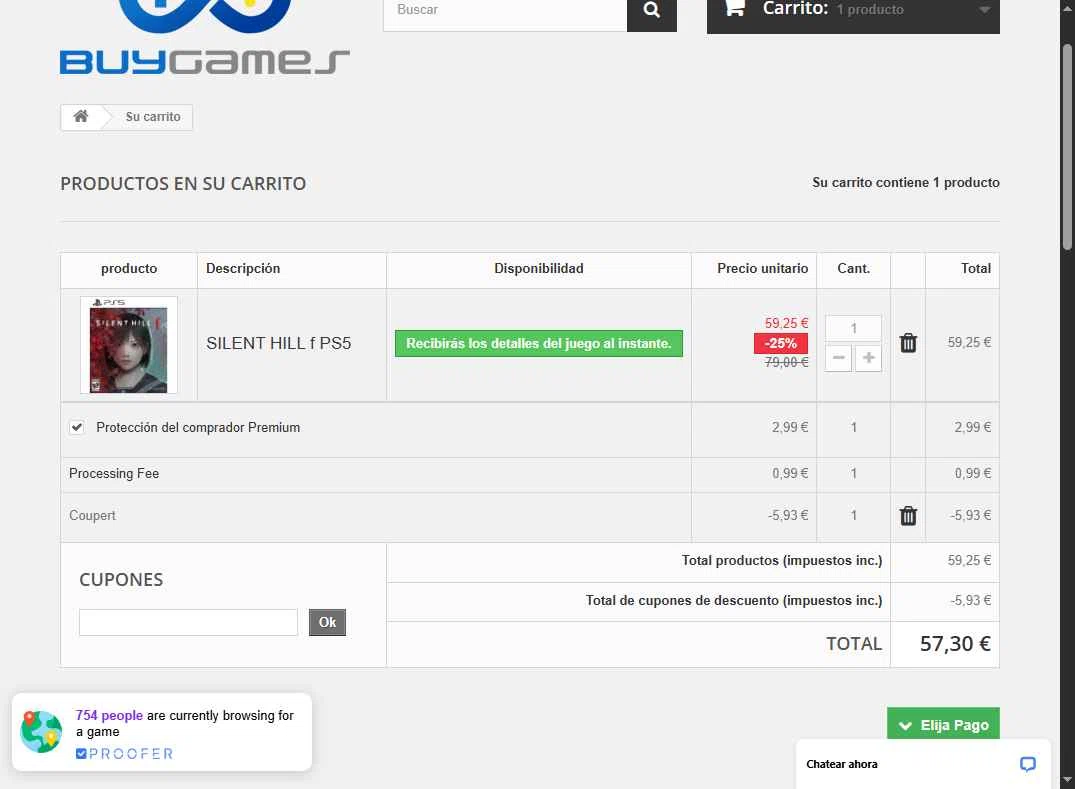Click the search magnifier button
1075x789 pixels.
tap(651, 11)
